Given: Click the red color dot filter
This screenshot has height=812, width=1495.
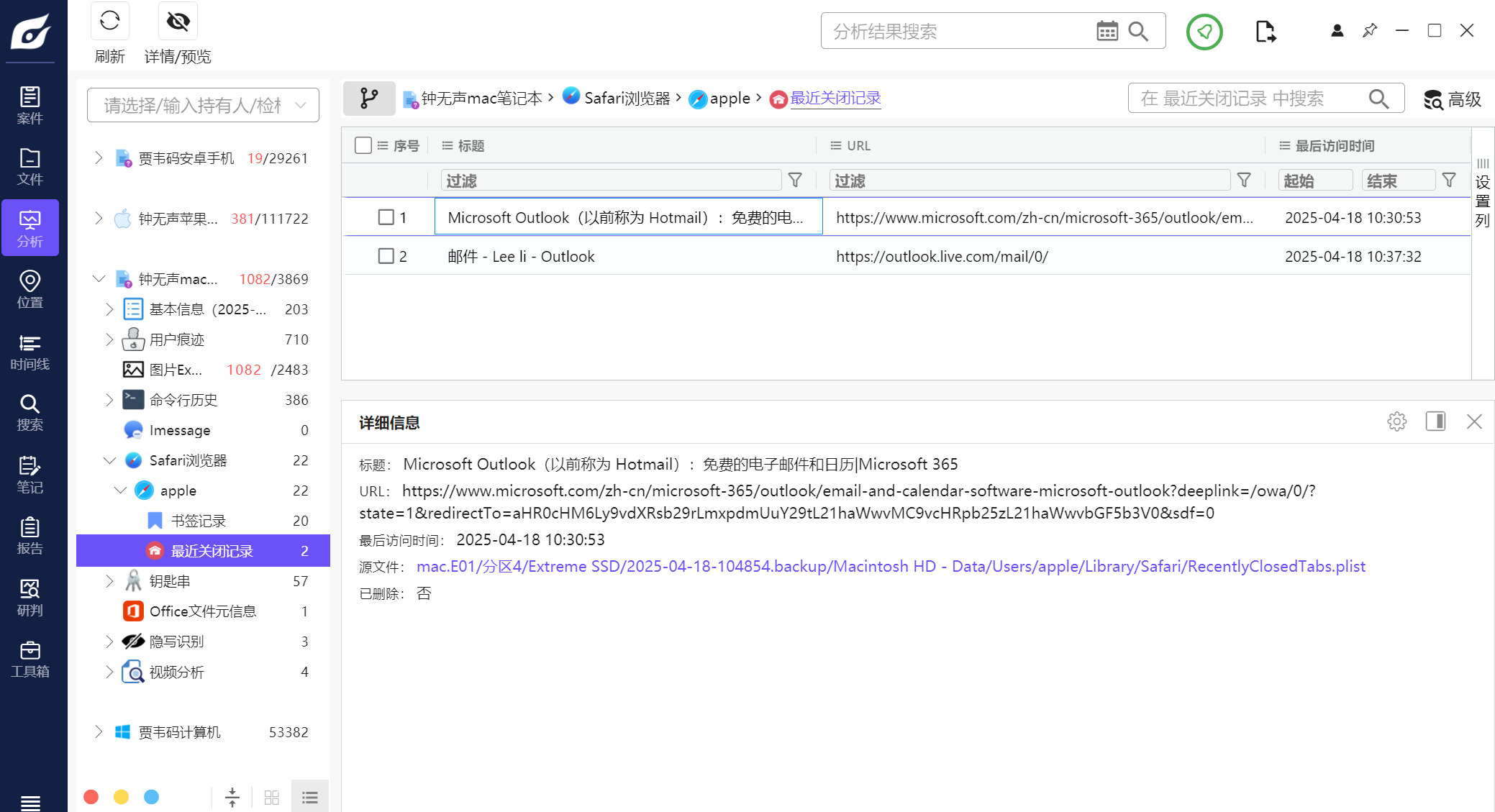Looking at the screenshot, I should (91, 797).
